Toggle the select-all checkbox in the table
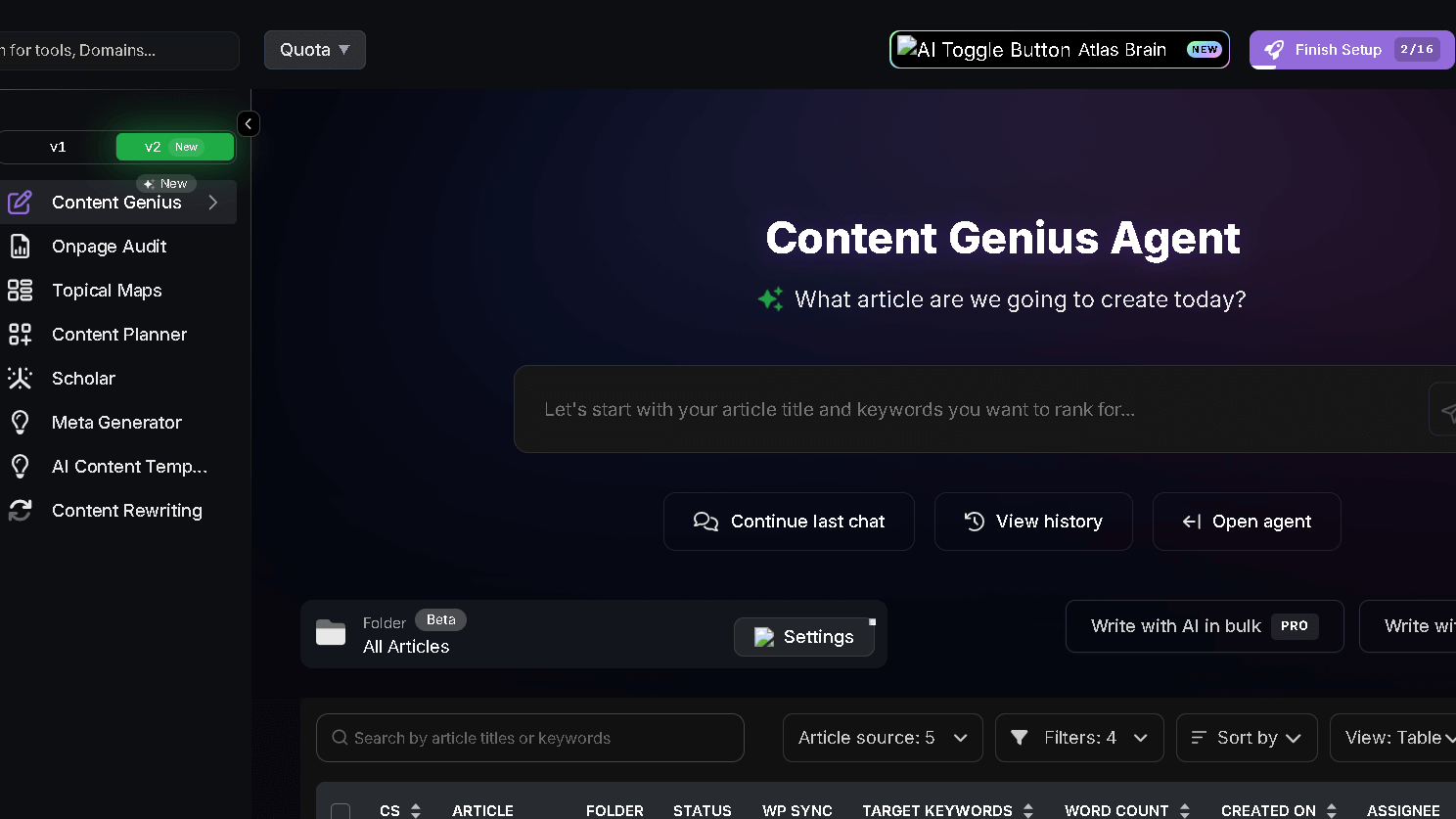Viewport: 1456px width, 819px height. [x=341, y=811]
